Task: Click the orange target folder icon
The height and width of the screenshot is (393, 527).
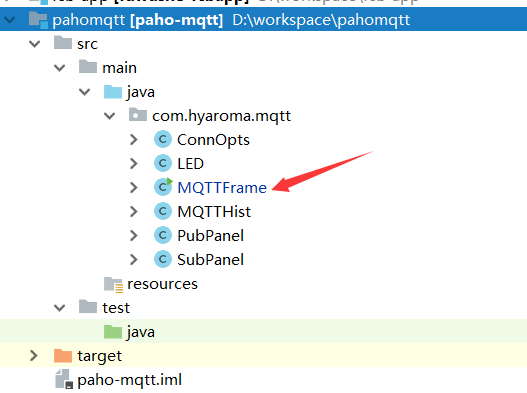Action: coord(63,356)
